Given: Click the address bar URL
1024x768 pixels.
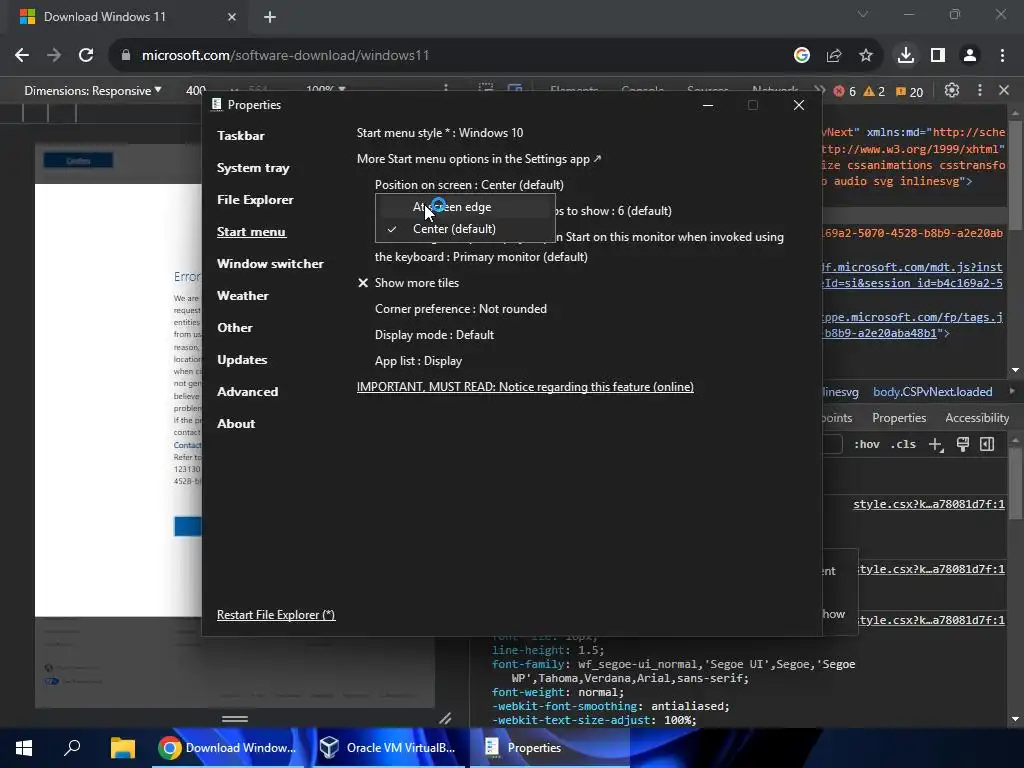Looking at the screenshot, I should 285,56.
